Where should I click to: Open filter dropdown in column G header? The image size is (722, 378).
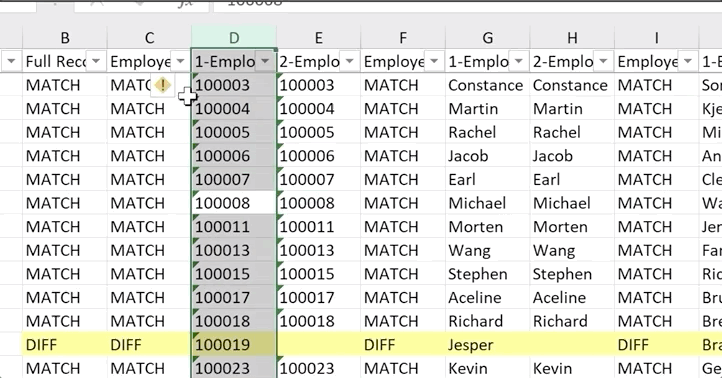point(518,61)
